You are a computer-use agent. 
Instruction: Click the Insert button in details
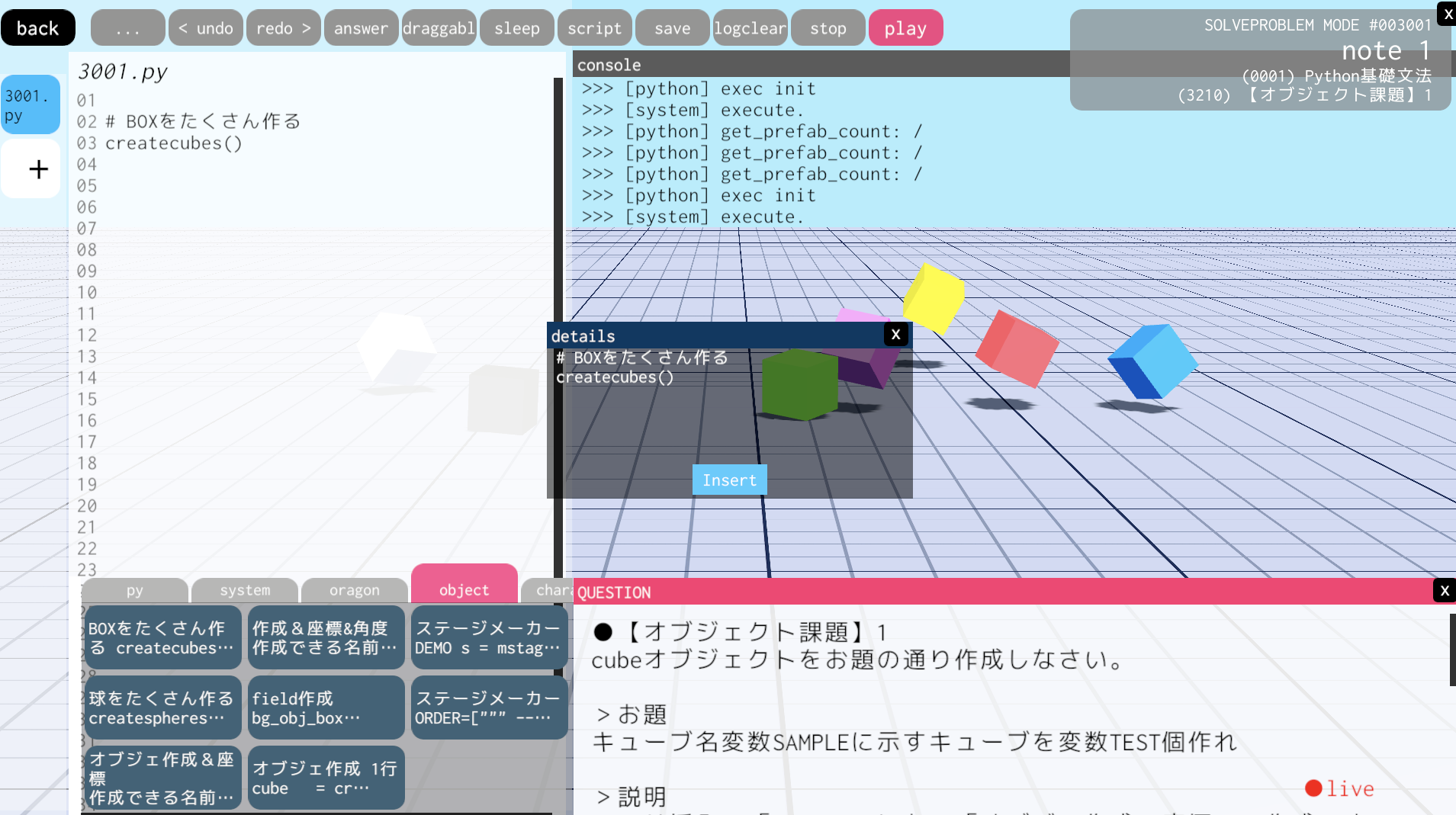click(x=729, y=480)
